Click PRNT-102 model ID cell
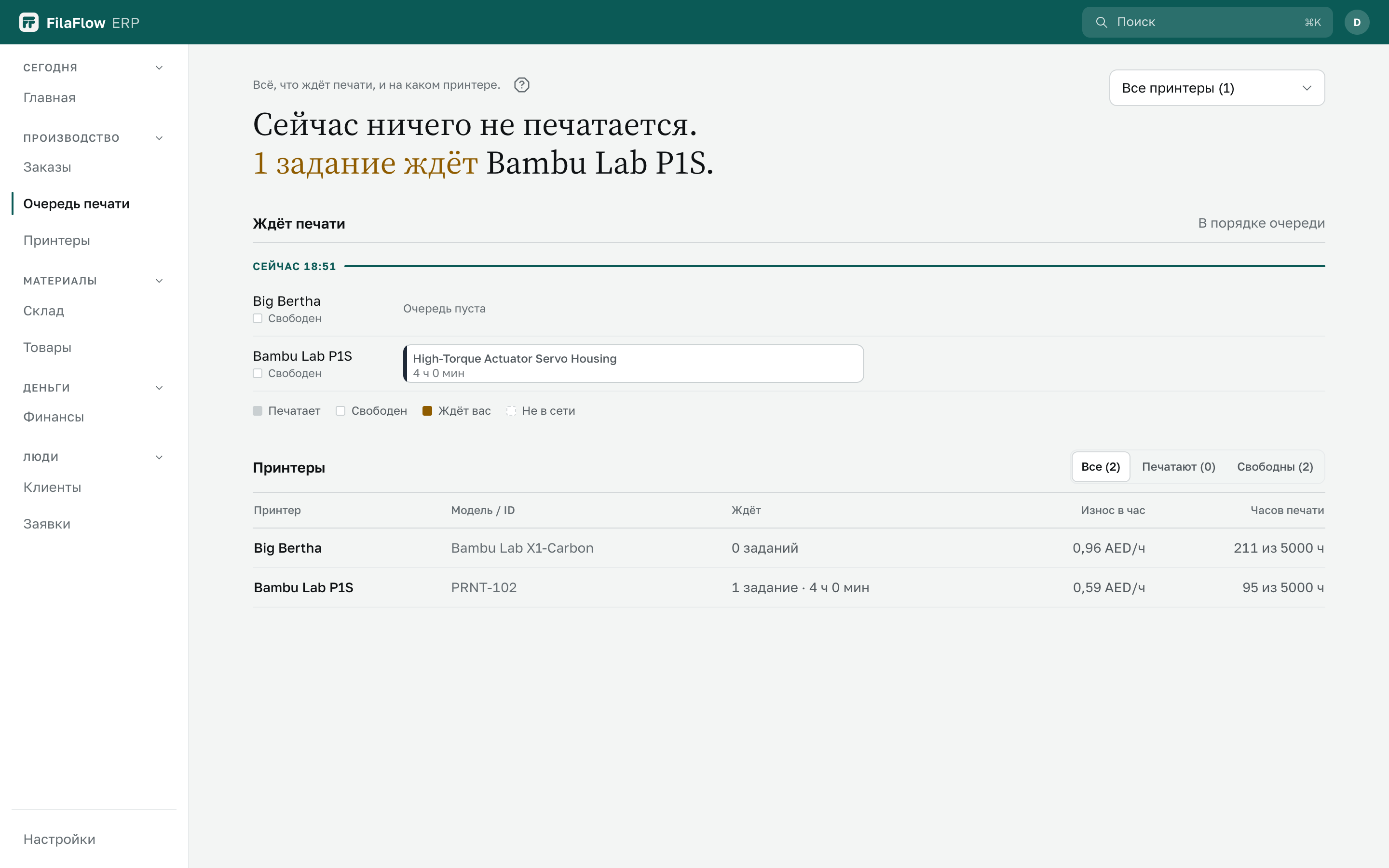1389x868 pixels. coord(484,588)
